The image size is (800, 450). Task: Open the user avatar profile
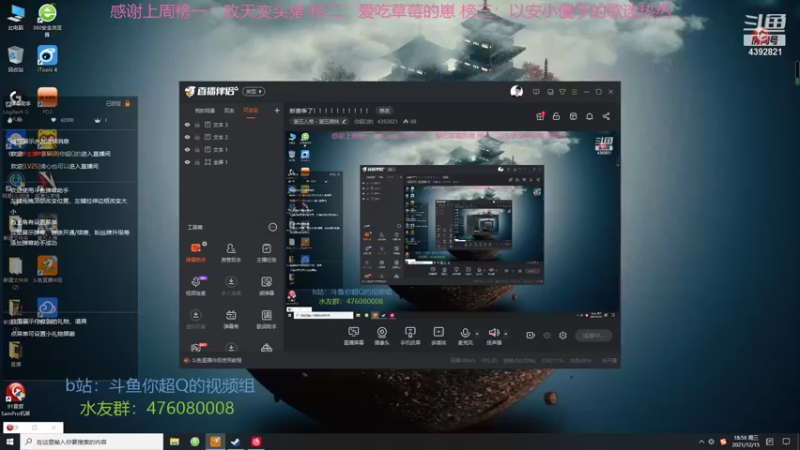[x=516, y=91]
